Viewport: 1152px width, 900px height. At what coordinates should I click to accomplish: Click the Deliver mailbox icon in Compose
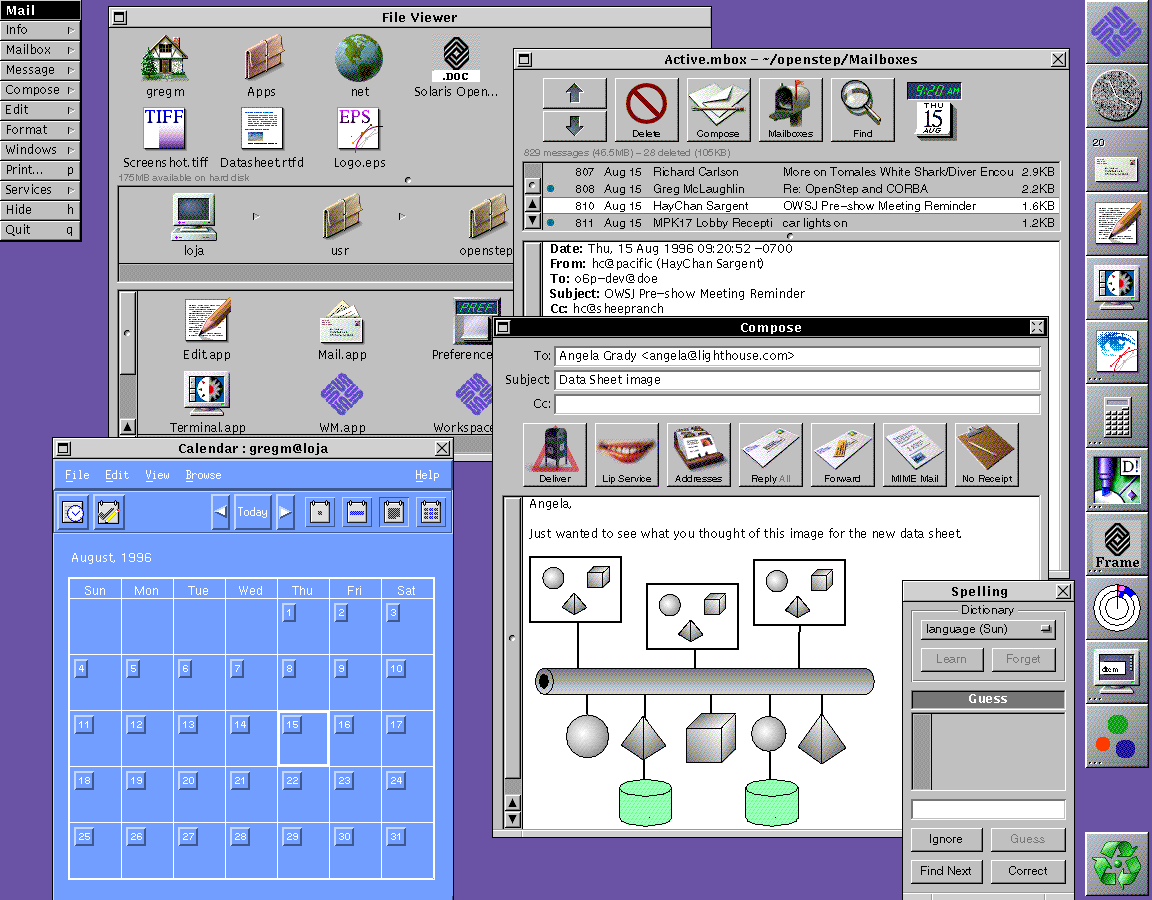(555, 451)
